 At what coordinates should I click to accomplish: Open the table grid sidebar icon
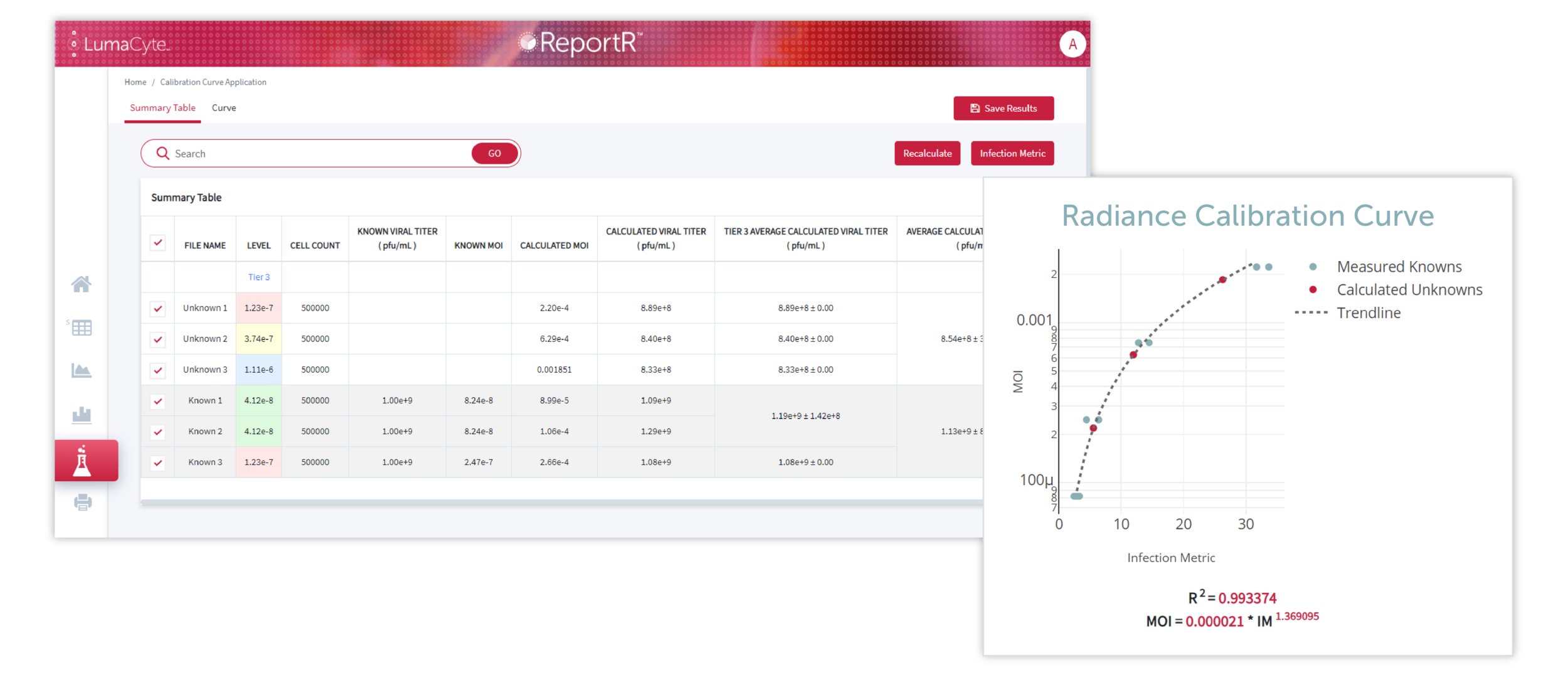tap(82, 328)
